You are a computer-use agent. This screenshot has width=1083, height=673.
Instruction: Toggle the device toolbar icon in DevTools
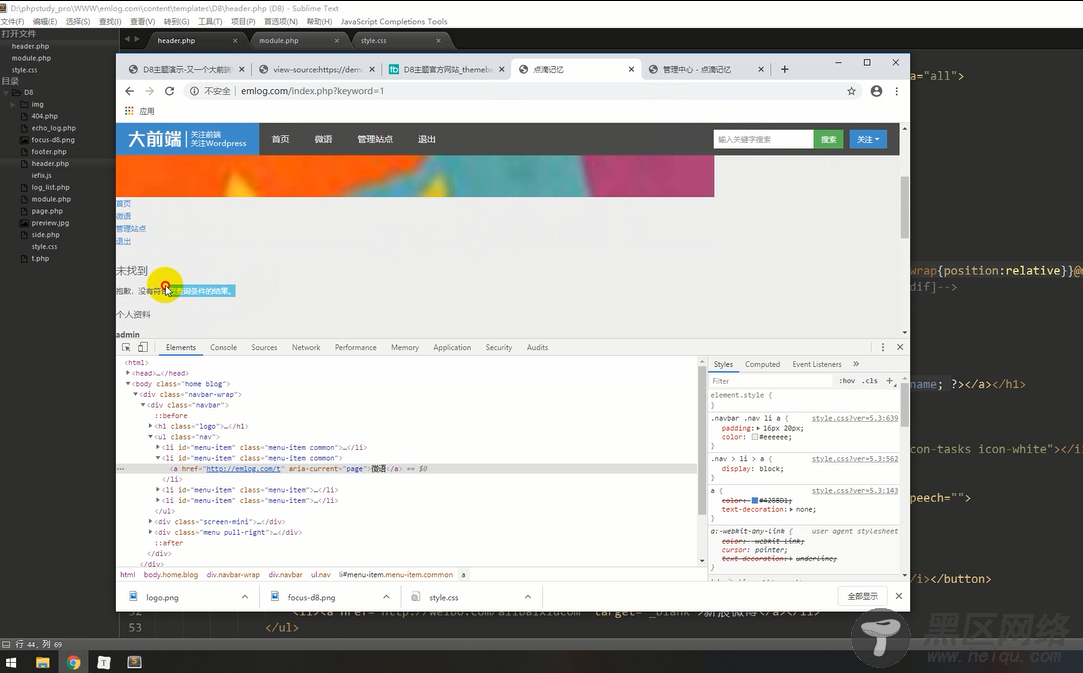tap(143, 348)
